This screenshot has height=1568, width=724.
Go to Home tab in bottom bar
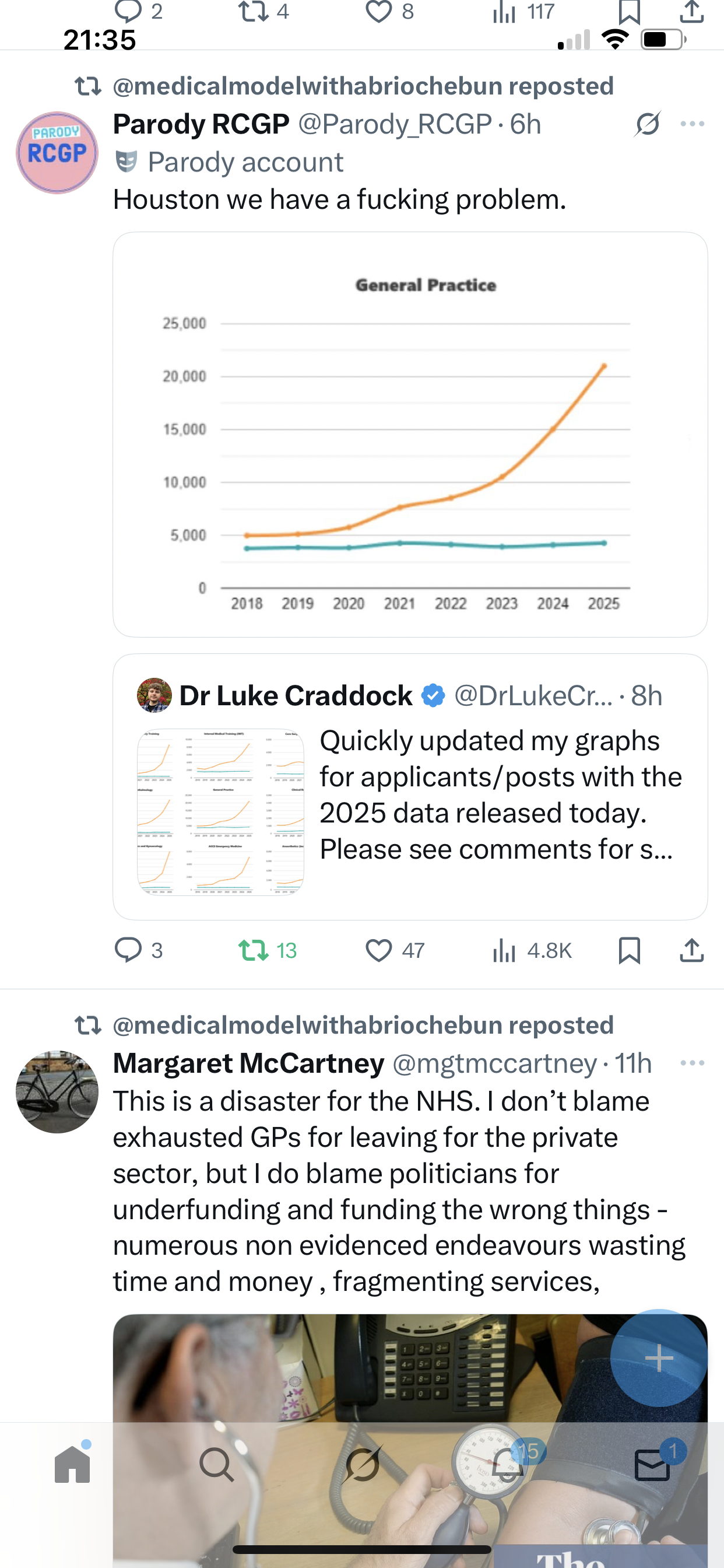72,1464
